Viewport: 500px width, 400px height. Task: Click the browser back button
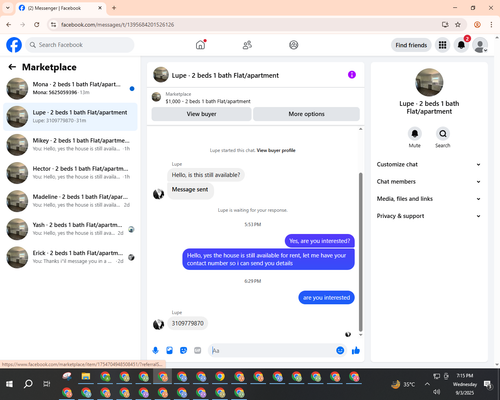(x=9, y=25)
